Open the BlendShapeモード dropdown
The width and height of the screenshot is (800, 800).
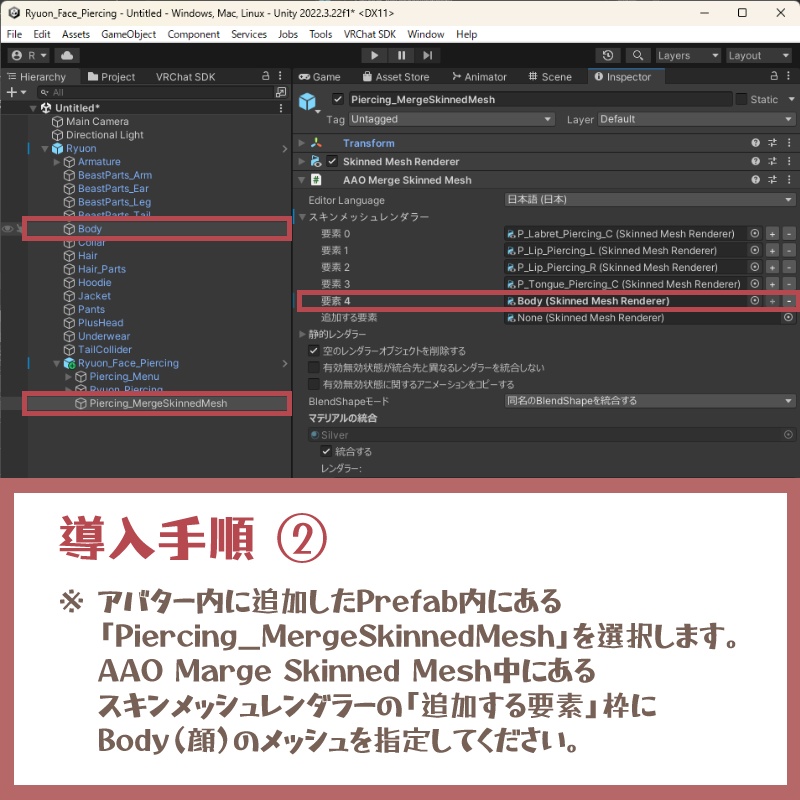649,401
